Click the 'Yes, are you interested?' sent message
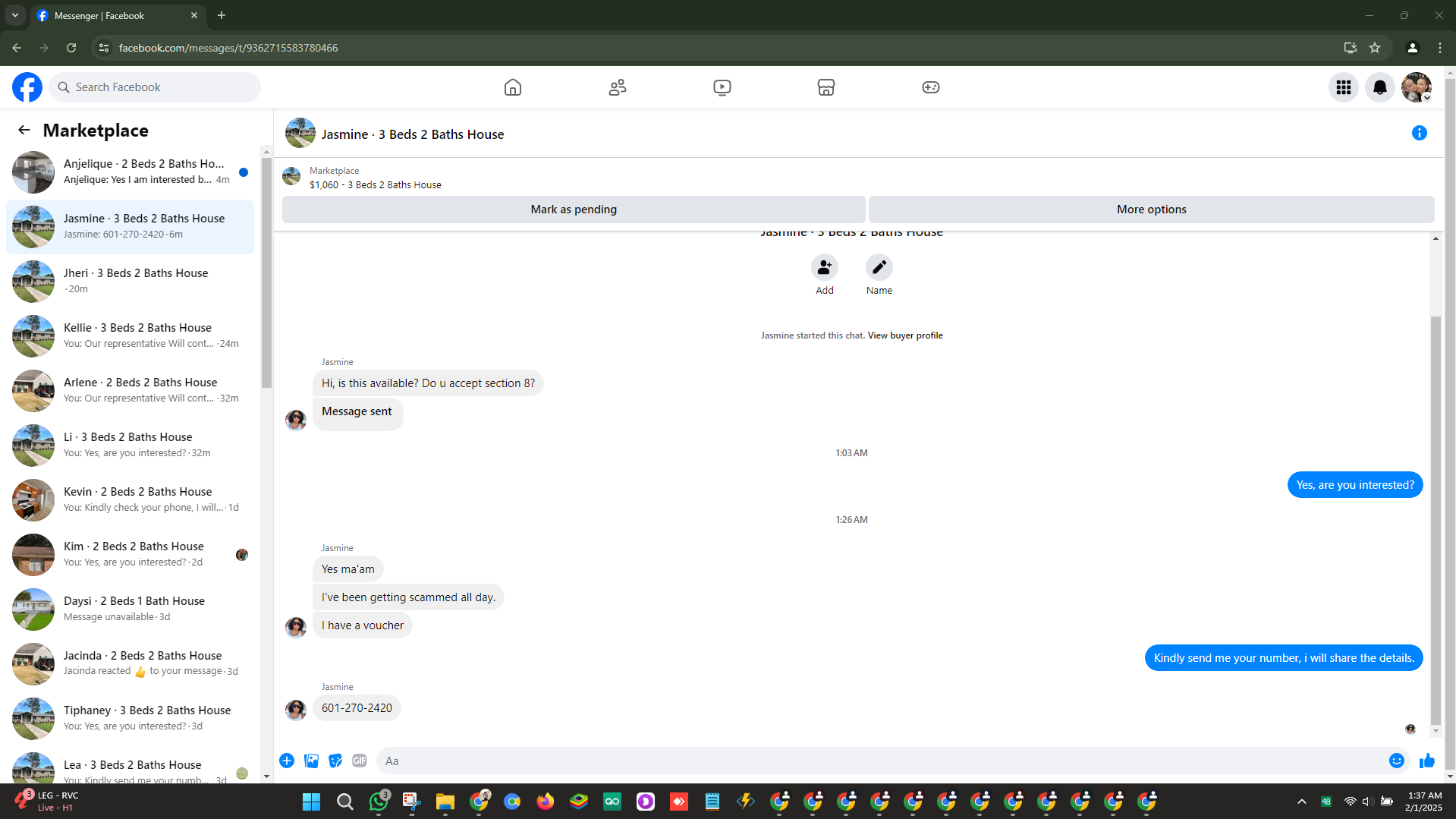Viewport: 1456px width, 819px height. (1355, 485)
